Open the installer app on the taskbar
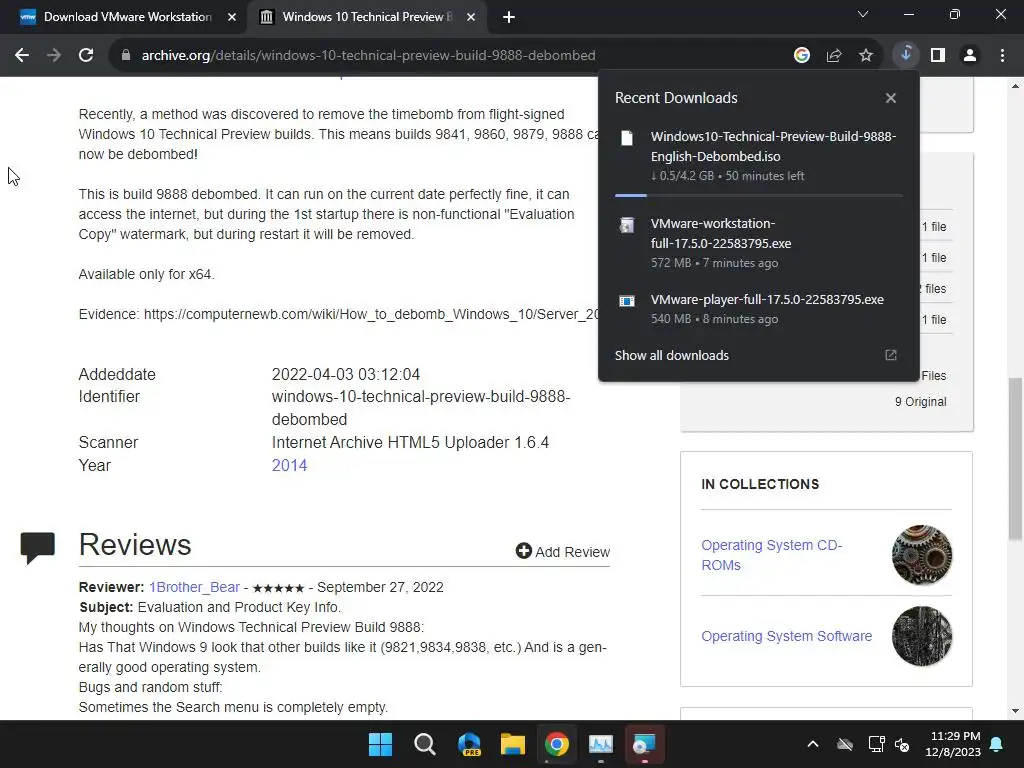The width and height of the screenshot is (1024, 768). coord(645,744)
